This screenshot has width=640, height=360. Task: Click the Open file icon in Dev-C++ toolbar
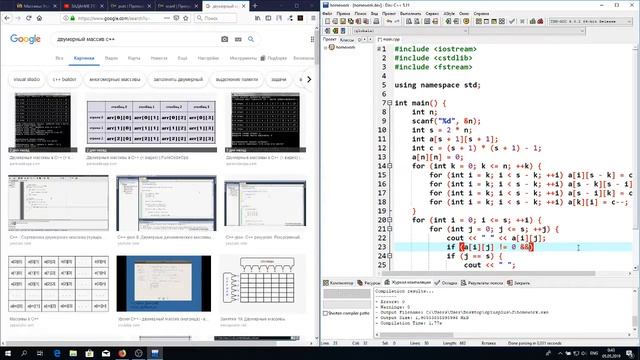[x=335, y=21]
